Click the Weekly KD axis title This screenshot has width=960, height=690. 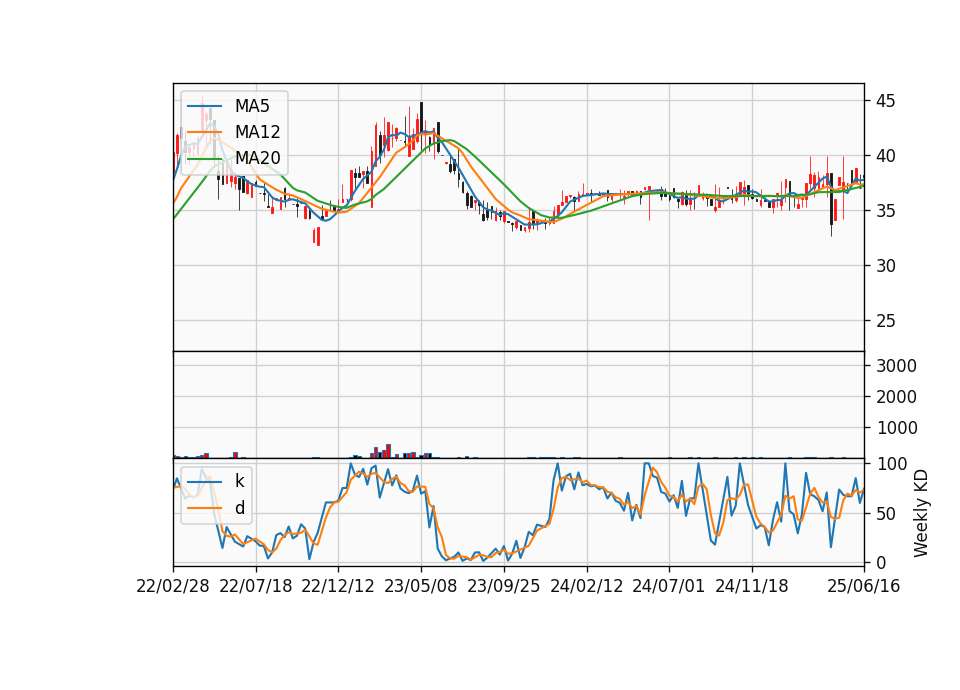pyautogui.click(x=921, y=513)
